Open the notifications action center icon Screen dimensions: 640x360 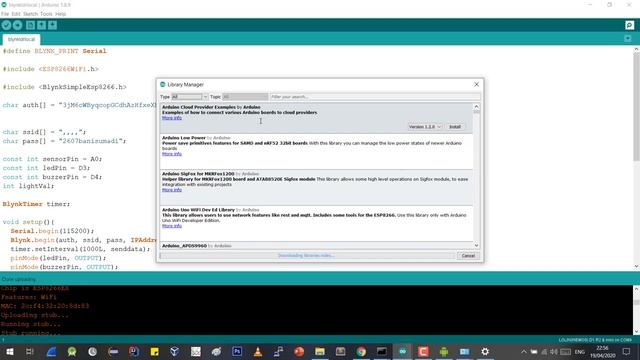click(627, 351)
